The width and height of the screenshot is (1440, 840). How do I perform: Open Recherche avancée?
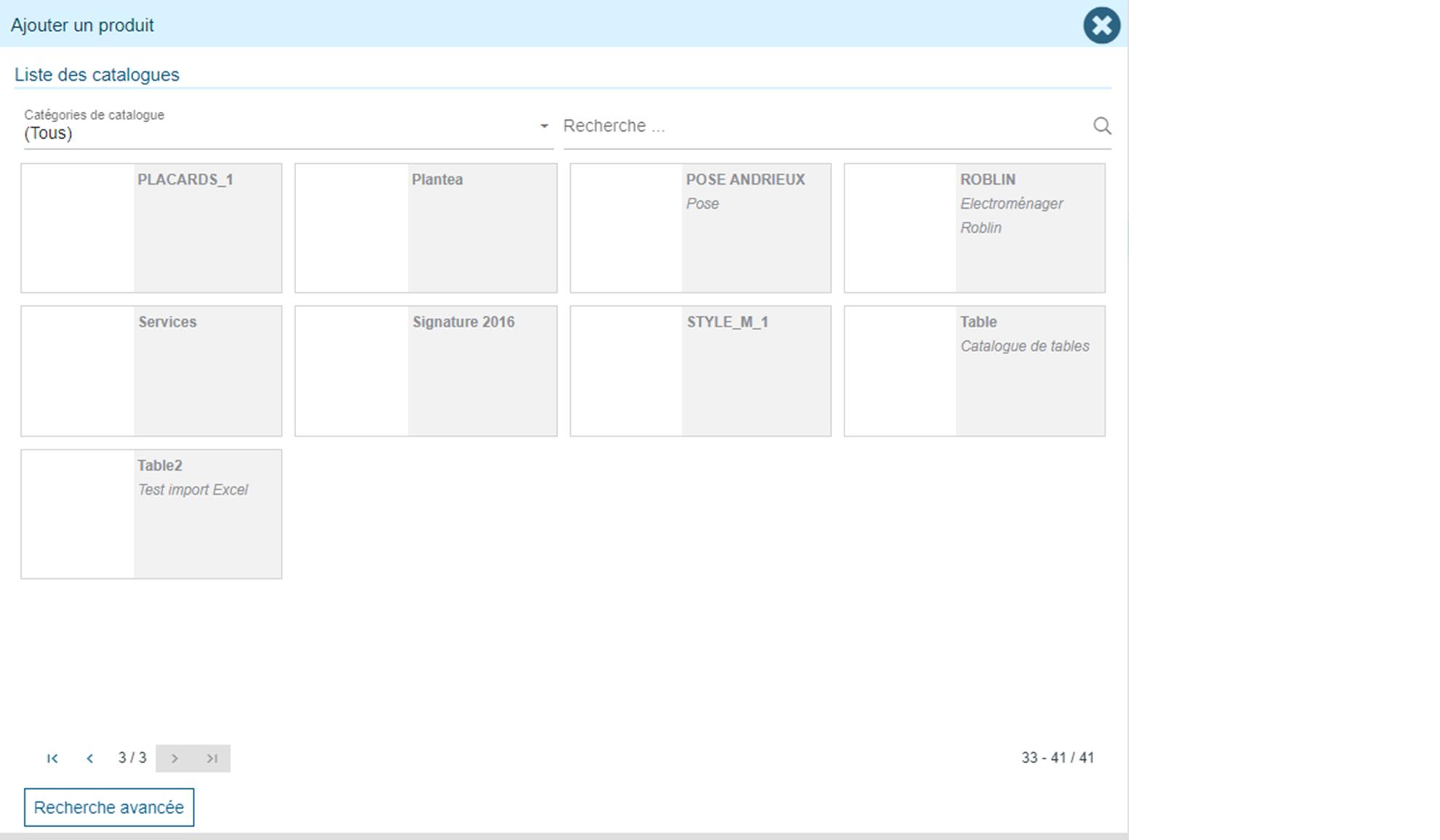coord(109,807)
